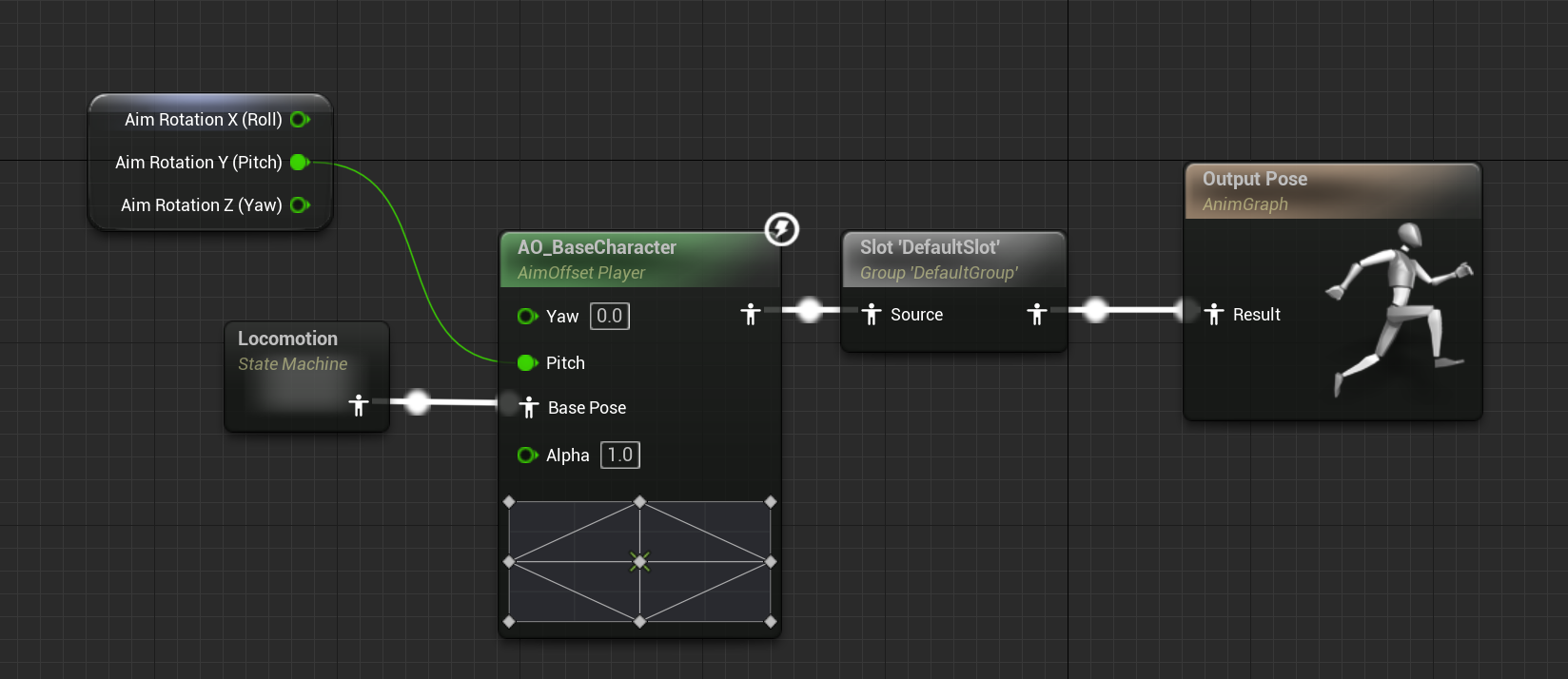Viewport: 1568px width, 679px height.
Task: Select the Slot 'DefaultSlot' node title
Action: [930, 247]
